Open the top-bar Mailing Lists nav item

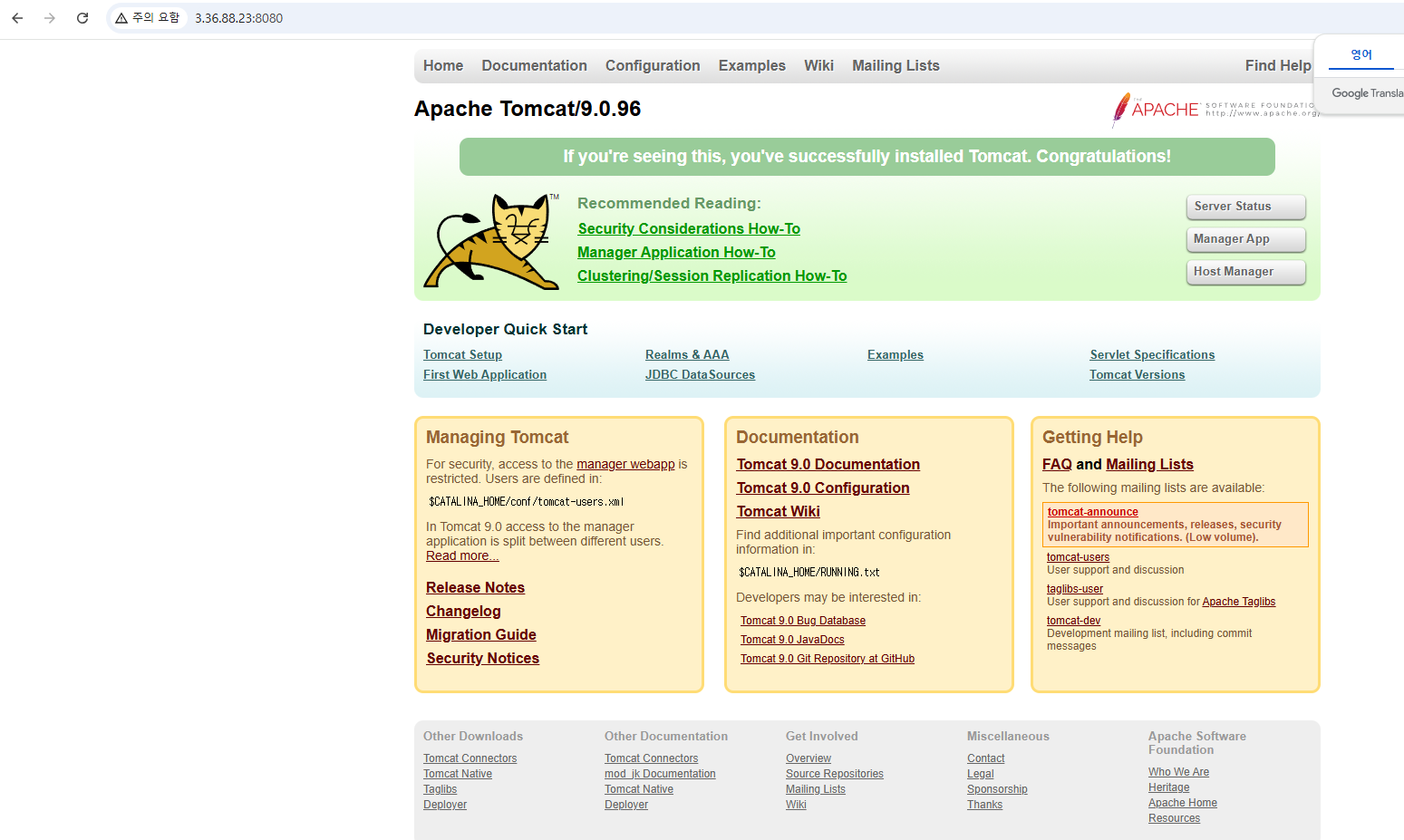pyautogui.click(x=896, y=65)
